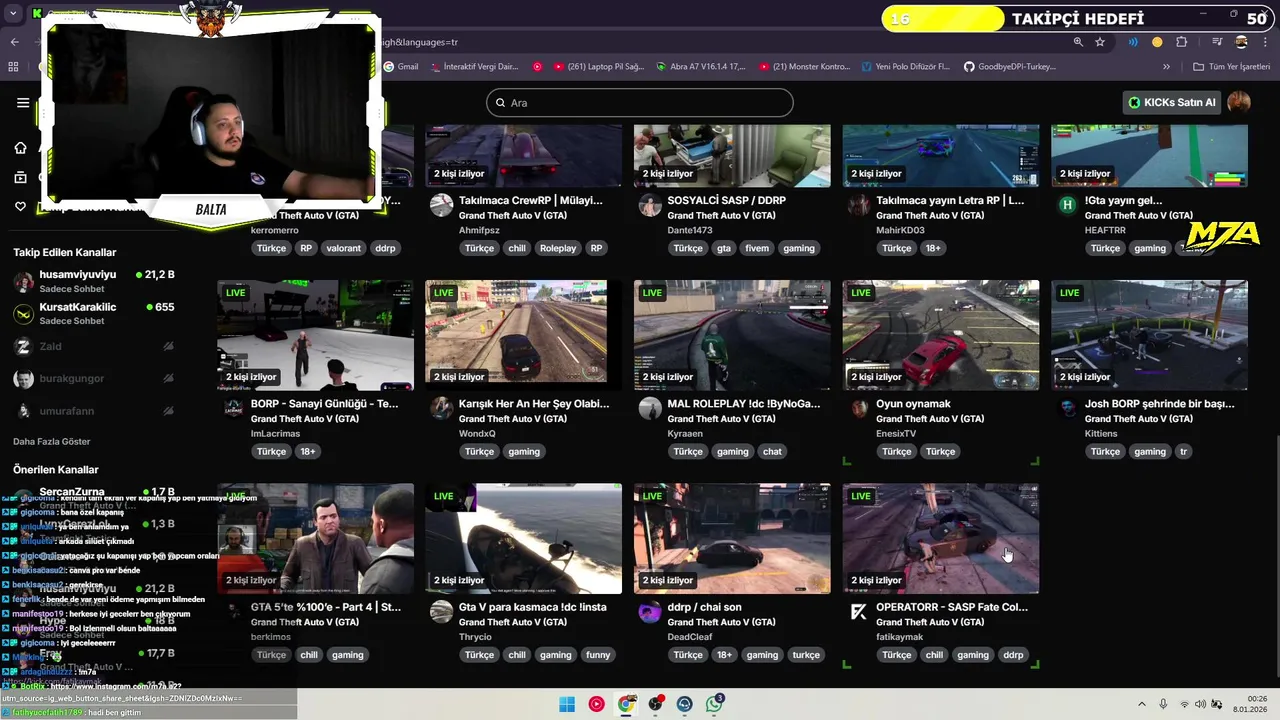Open the Gmail bookmark
The width and height of the screenshot is (1280, 720).
point(401,67)
